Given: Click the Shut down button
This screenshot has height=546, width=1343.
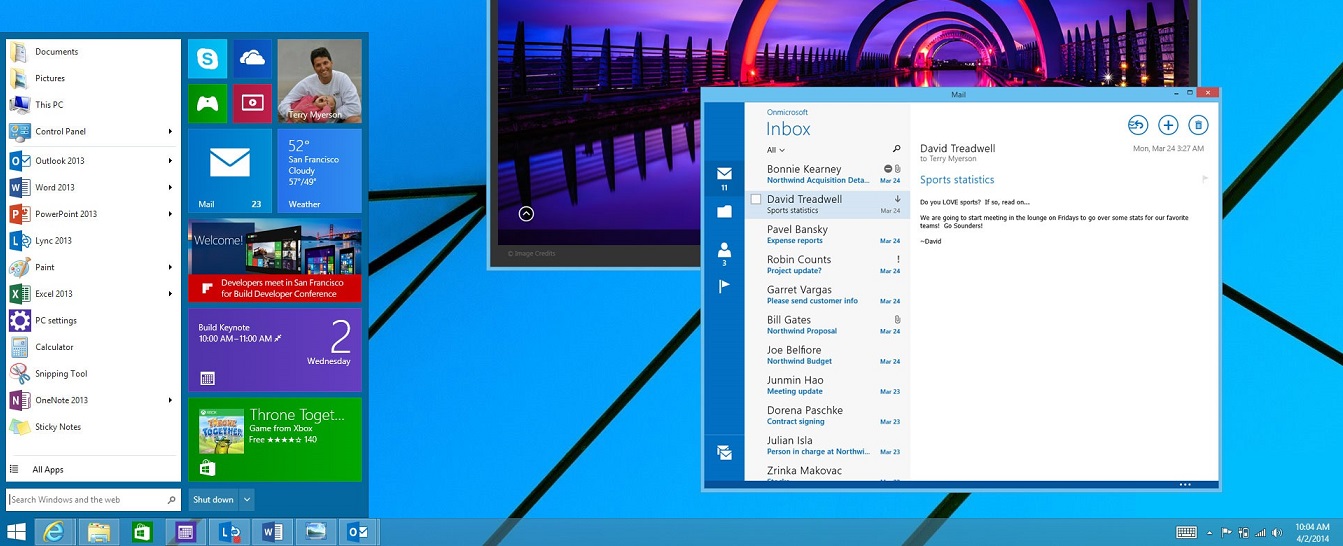Looking at the screenshot, I should click(213, 499).
